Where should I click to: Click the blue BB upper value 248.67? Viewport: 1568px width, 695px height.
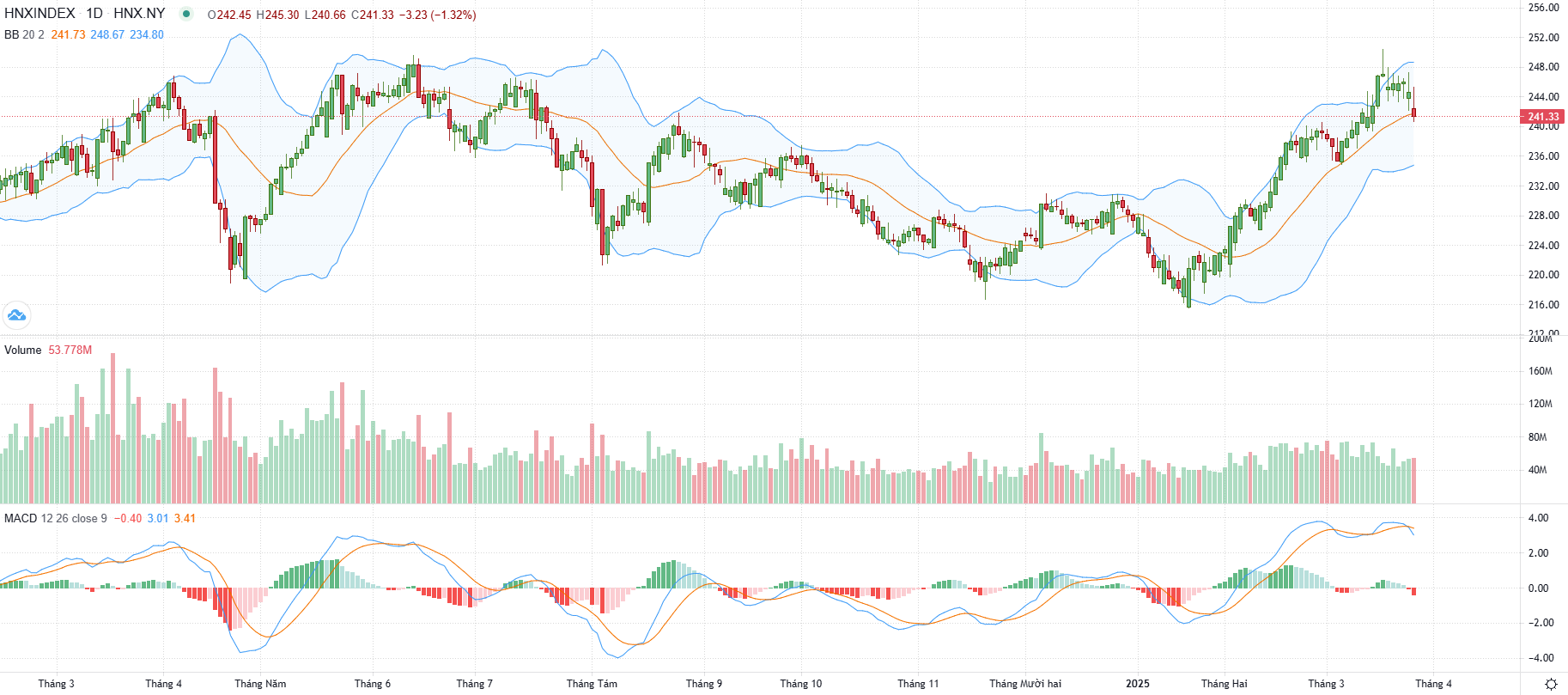pos(107,34)
